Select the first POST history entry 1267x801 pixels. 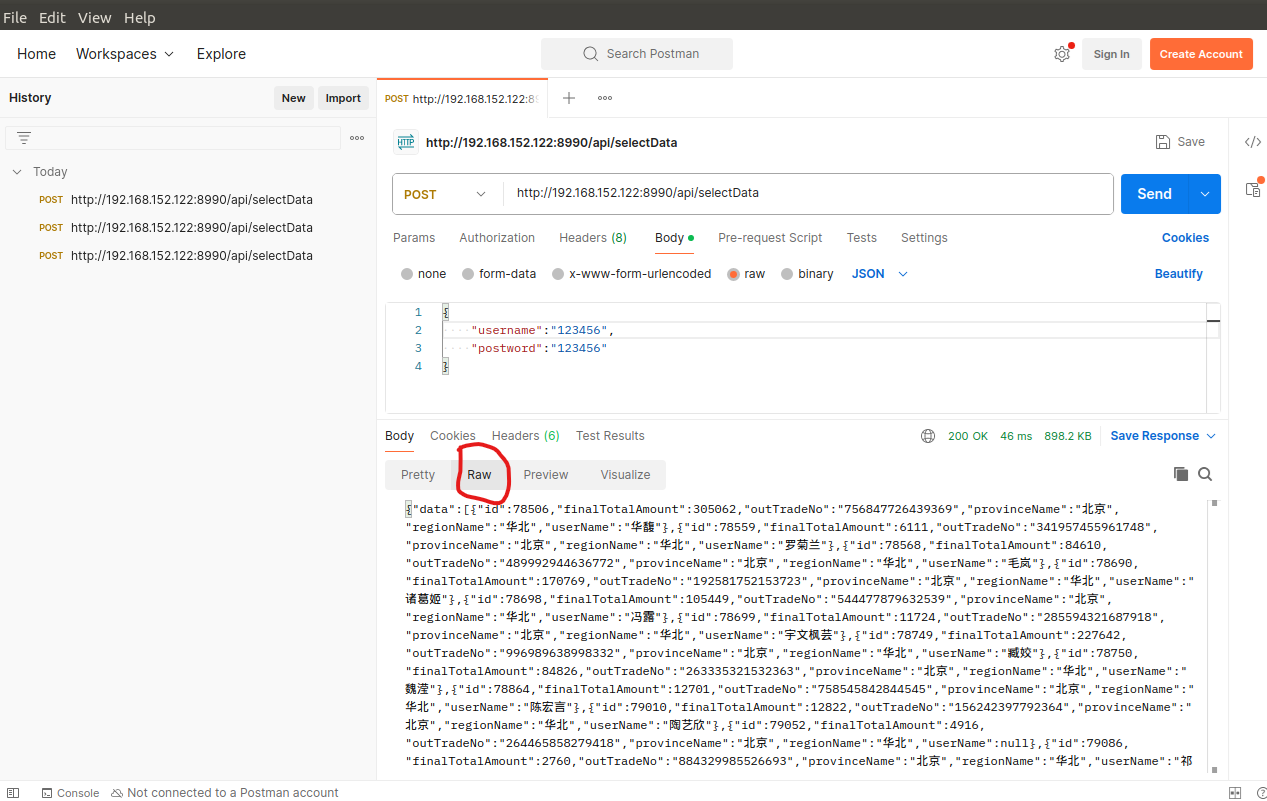[176, 200]
